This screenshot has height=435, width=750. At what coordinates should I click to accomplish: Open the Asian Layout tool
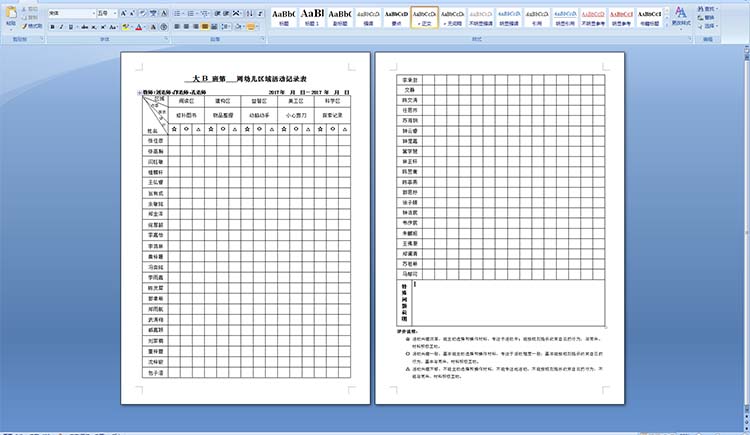[x=236, y=13]
